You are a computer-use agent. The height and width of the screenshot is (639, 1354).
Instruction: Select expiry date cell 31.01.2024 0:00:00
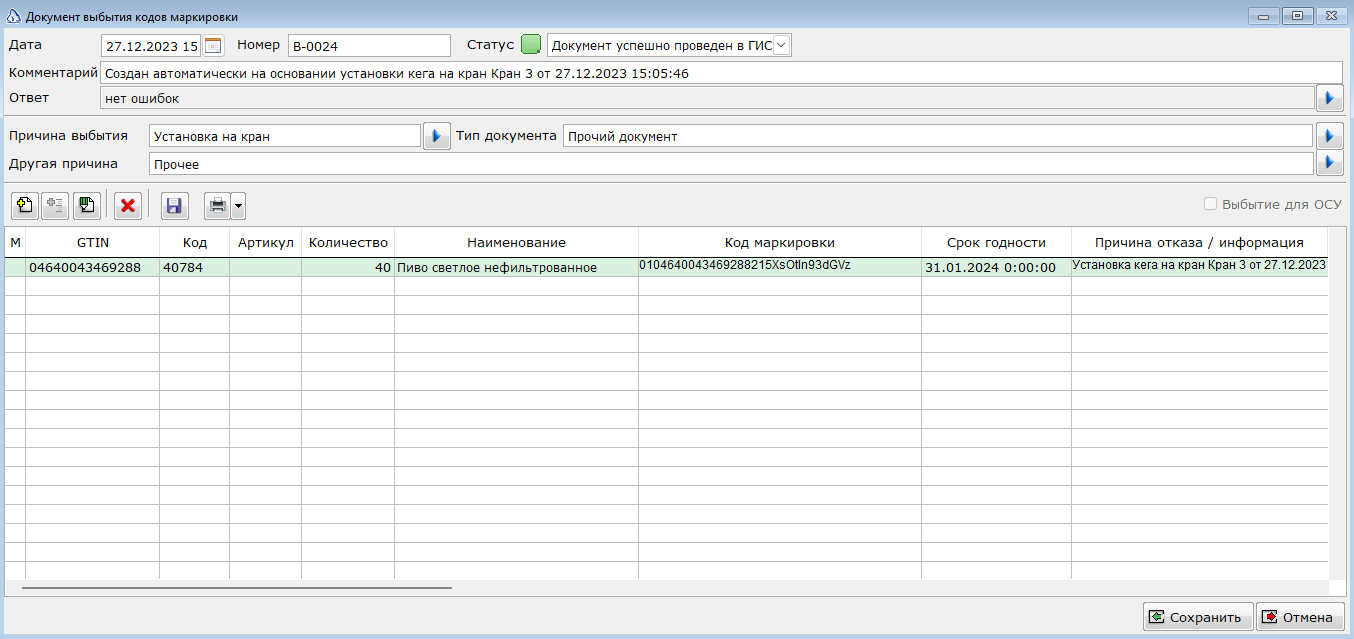996,267
